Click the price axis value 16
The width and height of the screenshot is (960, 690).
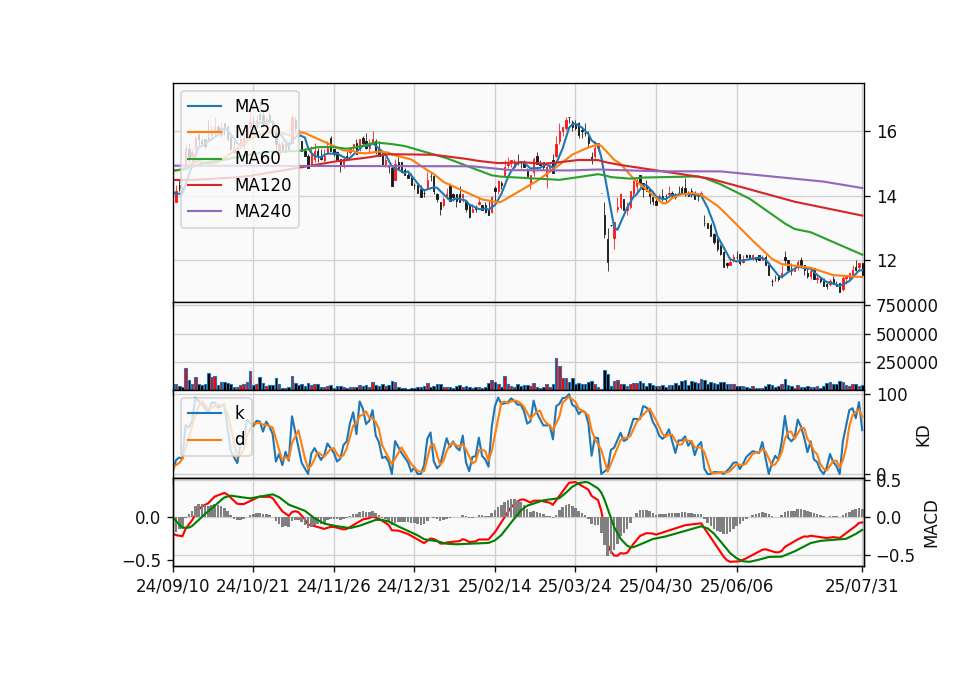(887, 132)
